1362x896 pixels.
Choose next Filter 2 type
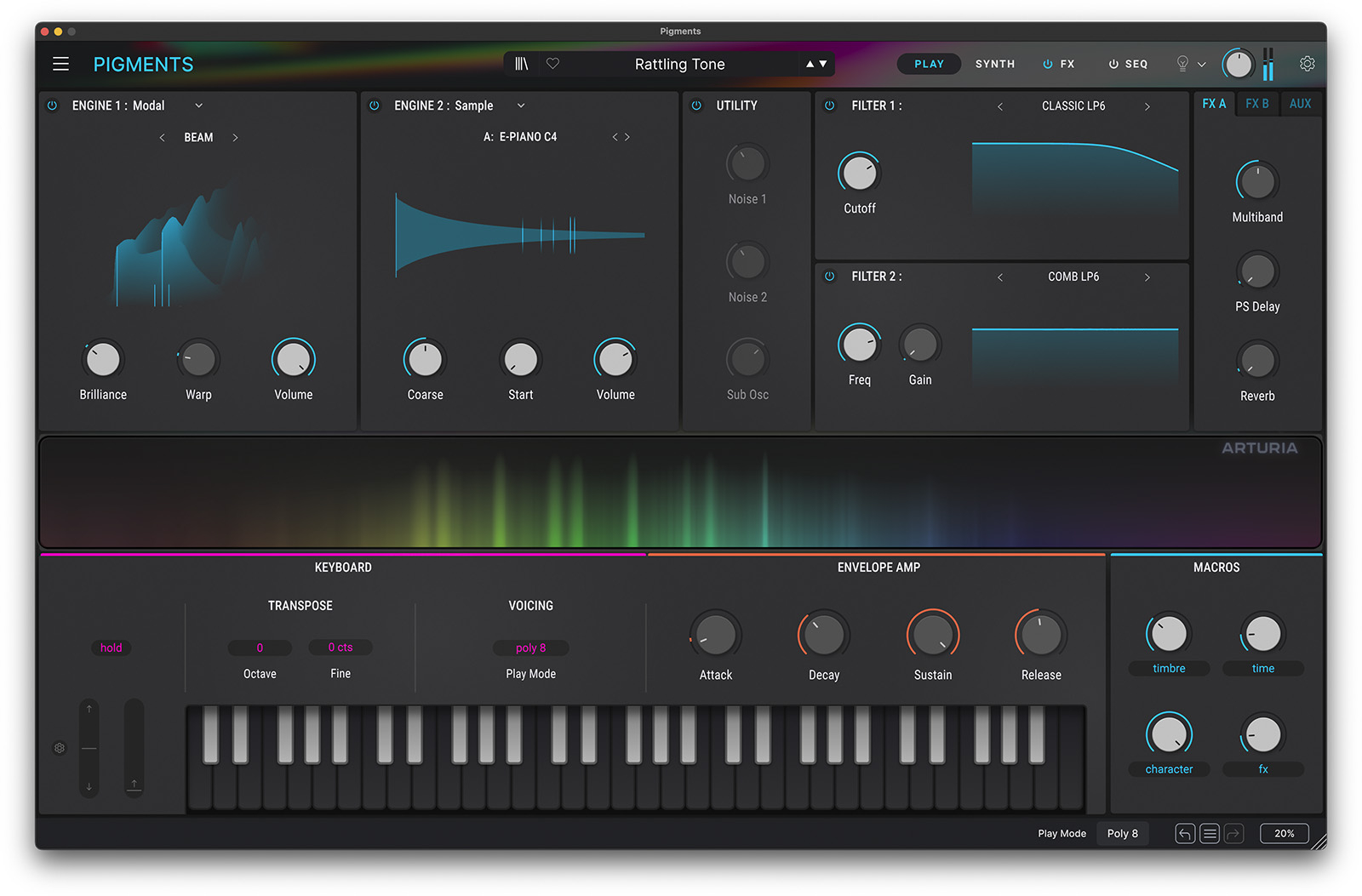tap(1147, 277)
